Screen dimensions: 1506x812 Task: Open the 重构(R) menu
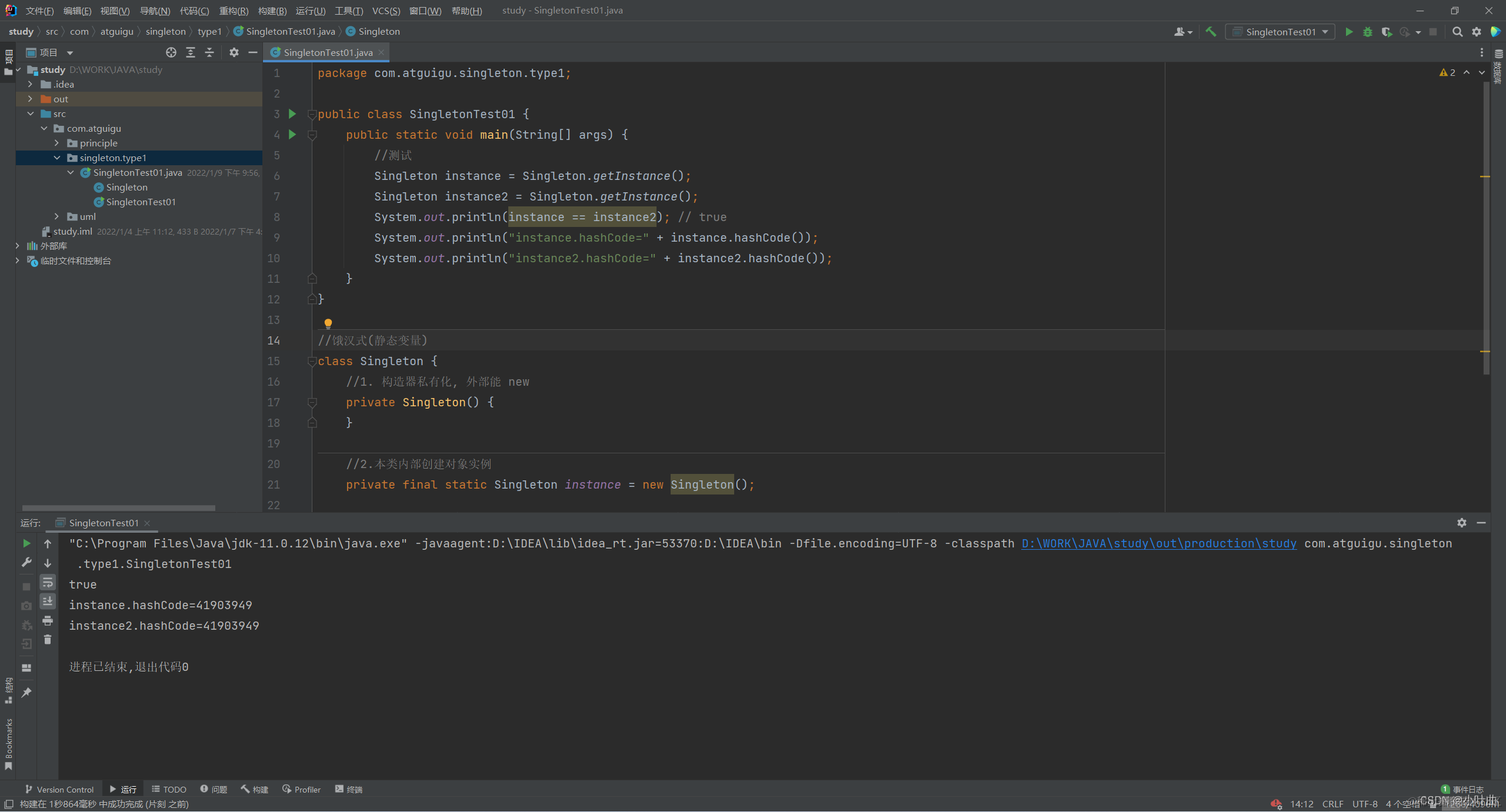(233, 11)
